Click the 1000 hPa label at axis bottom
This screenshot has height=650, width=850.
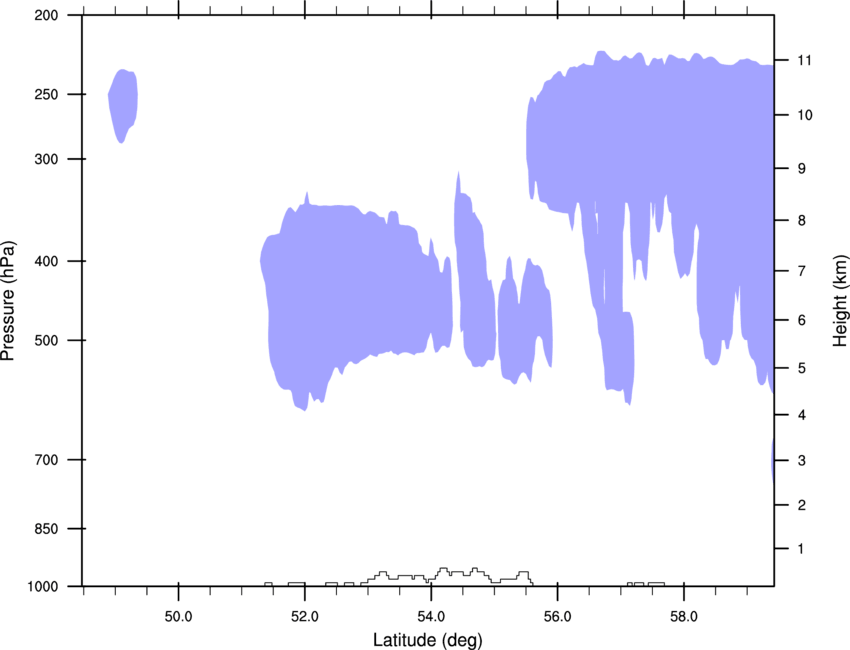[x=43, y=586]
